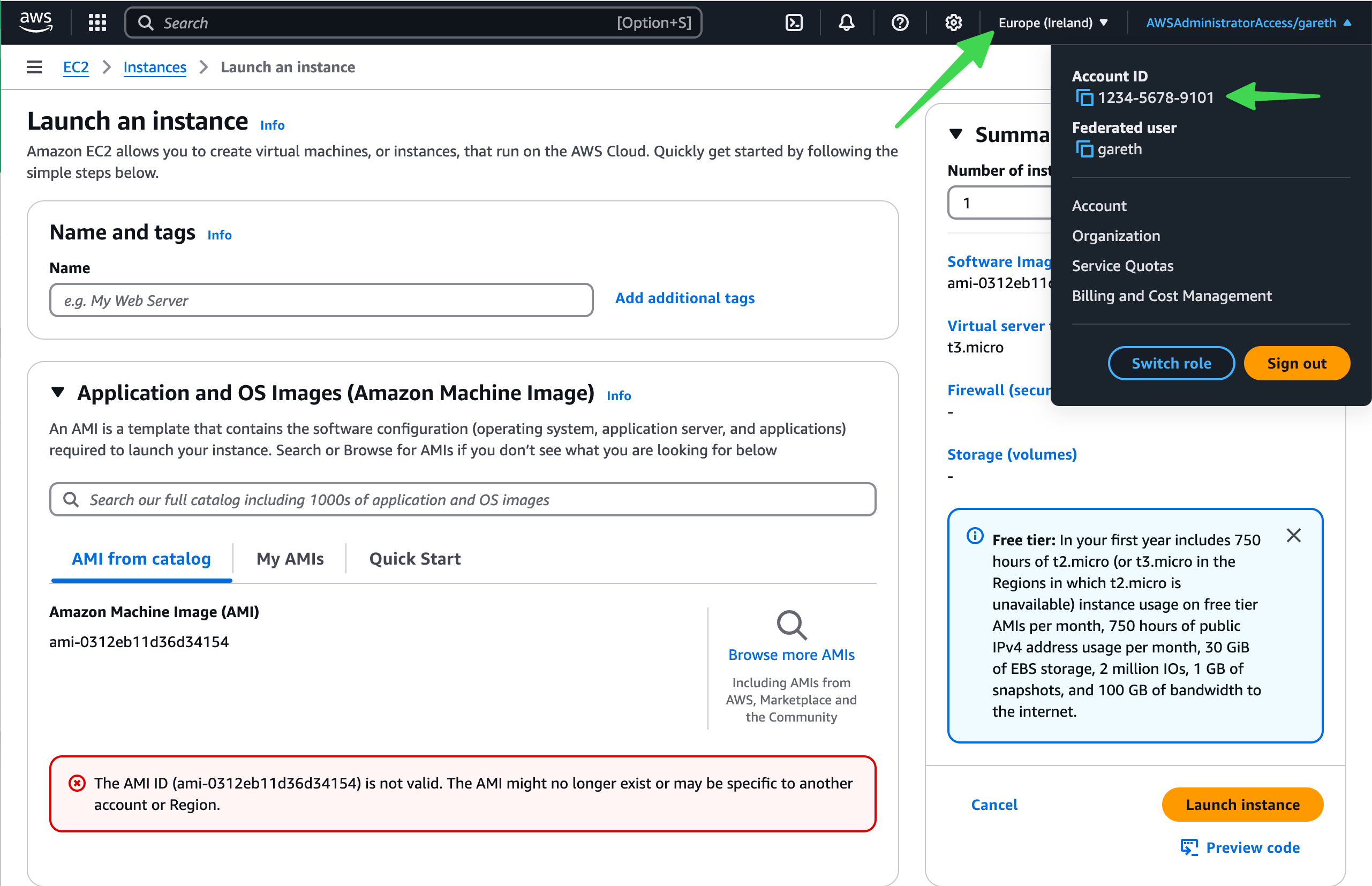The width and height of the screenshot is (1372, 886).
Task: Click the Preview code link
Action: coord(1253,847)
